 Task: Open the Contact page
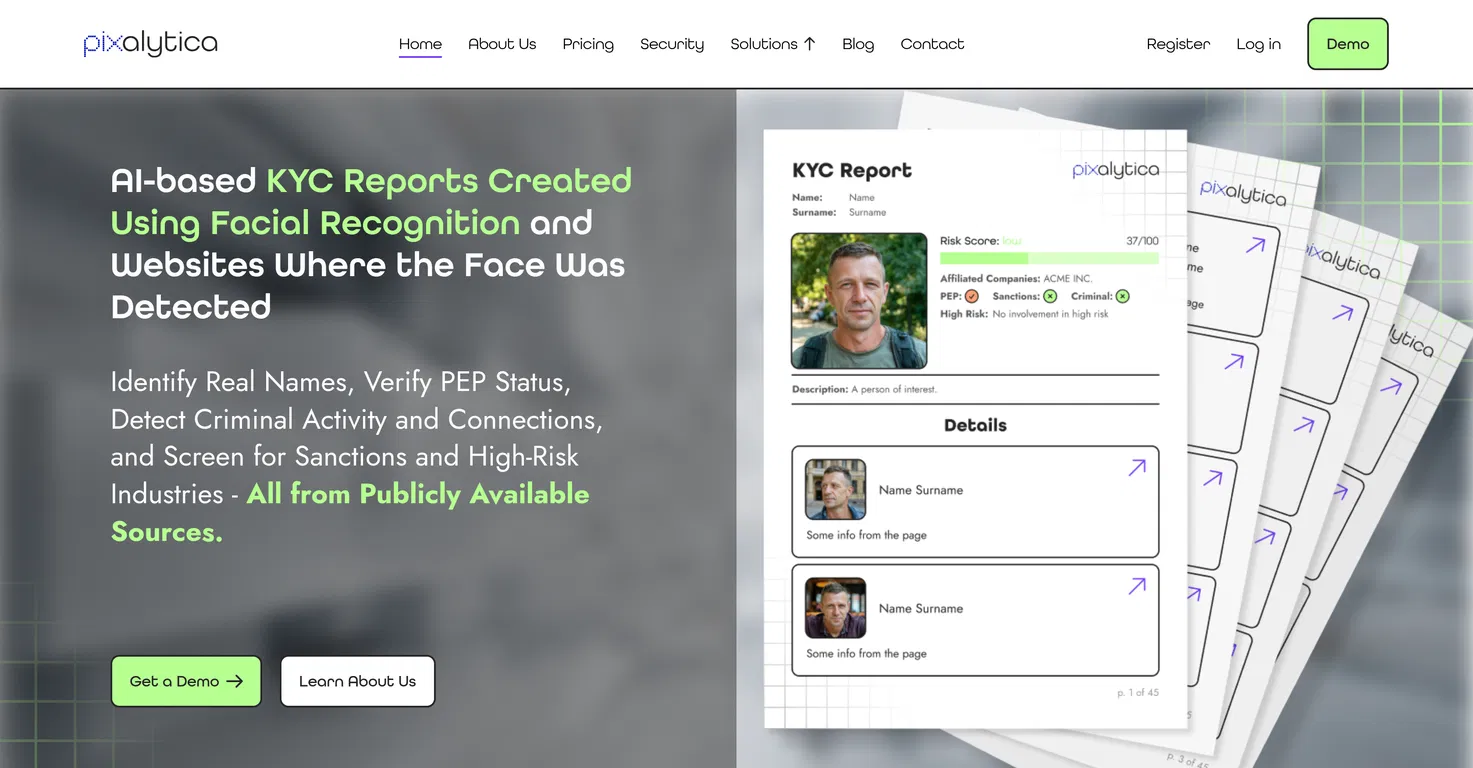pos(932,44)
